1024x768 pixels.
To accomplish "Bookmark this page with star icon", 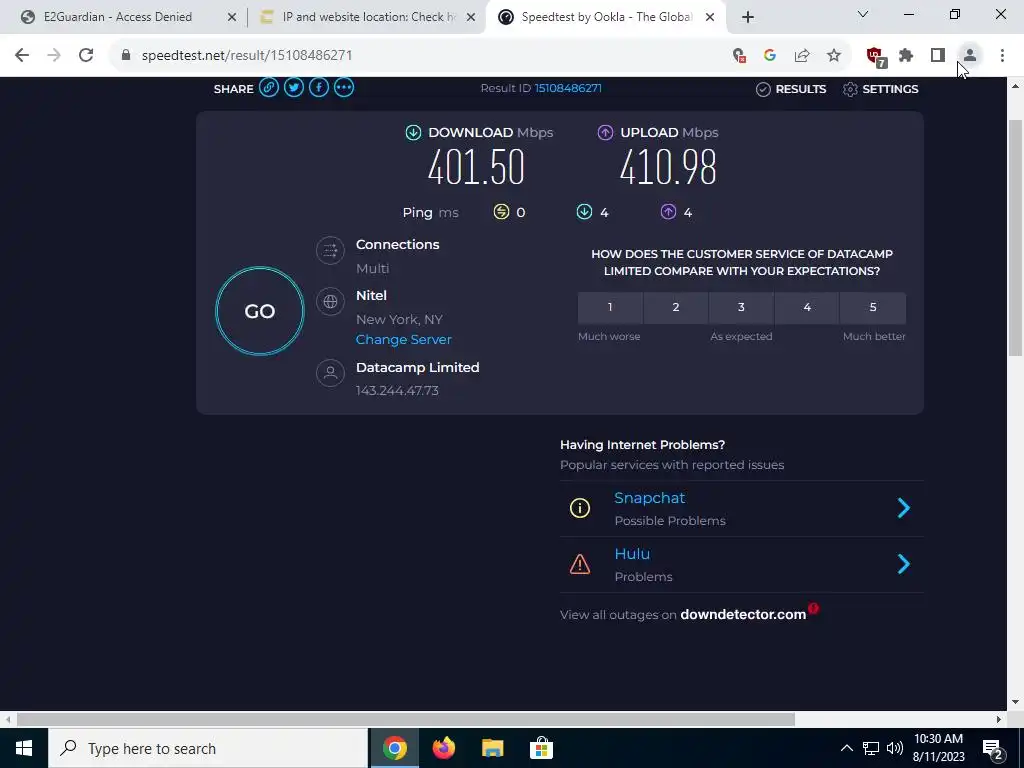I will point(834,56).
